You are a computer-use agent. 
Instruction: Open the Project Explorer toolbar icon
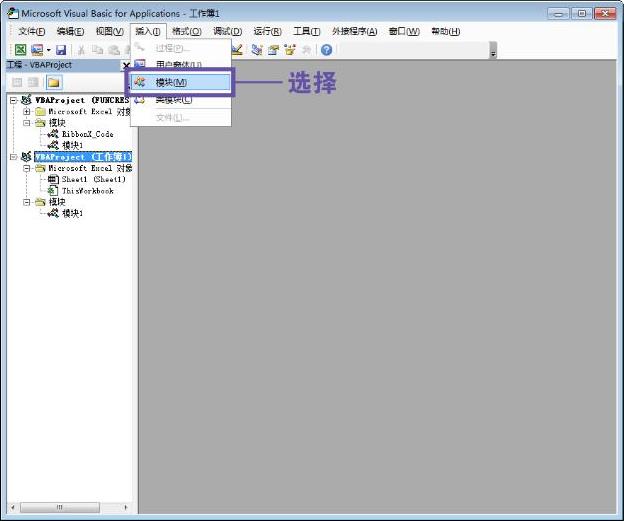(x=257, y=50)
